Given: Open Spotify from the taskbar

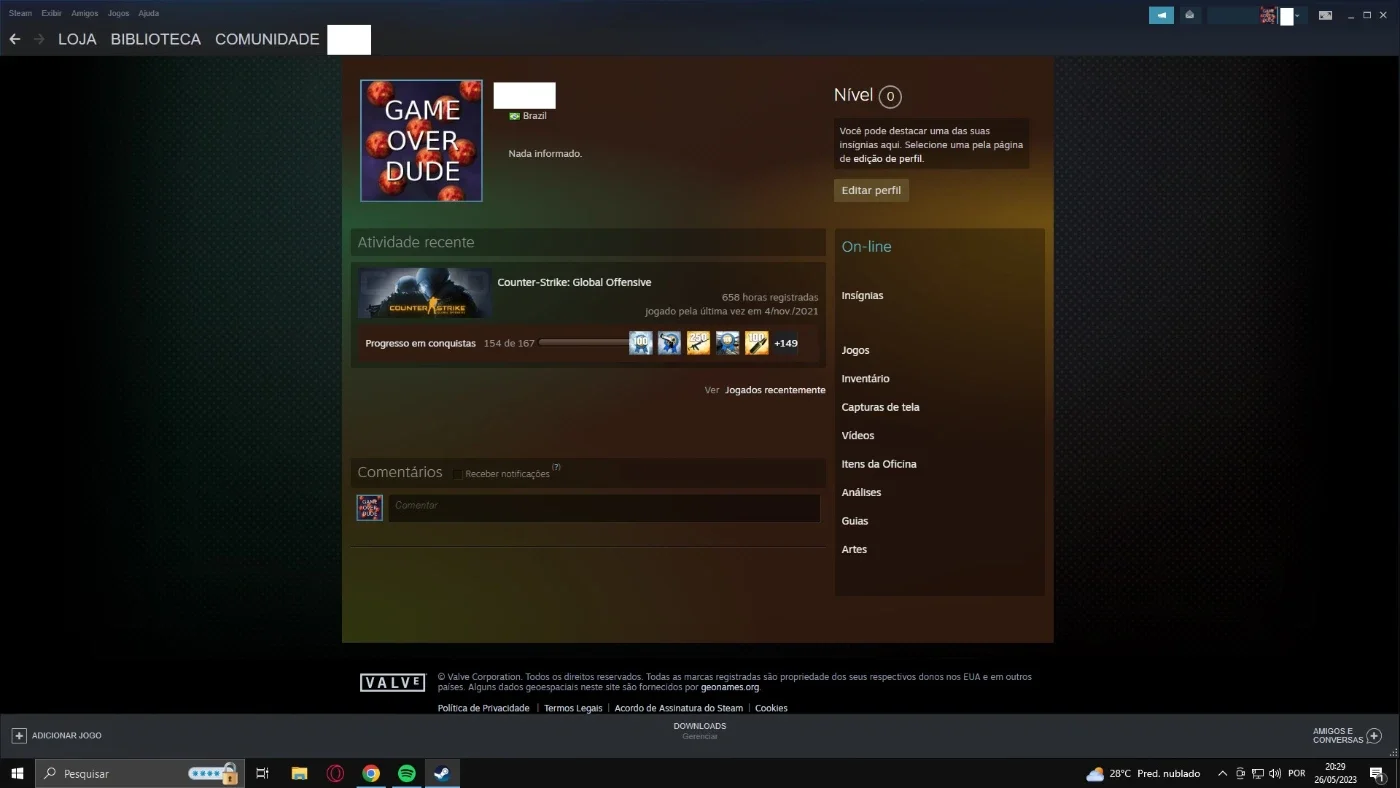Looking at the screenshot, I should (407, 773).
